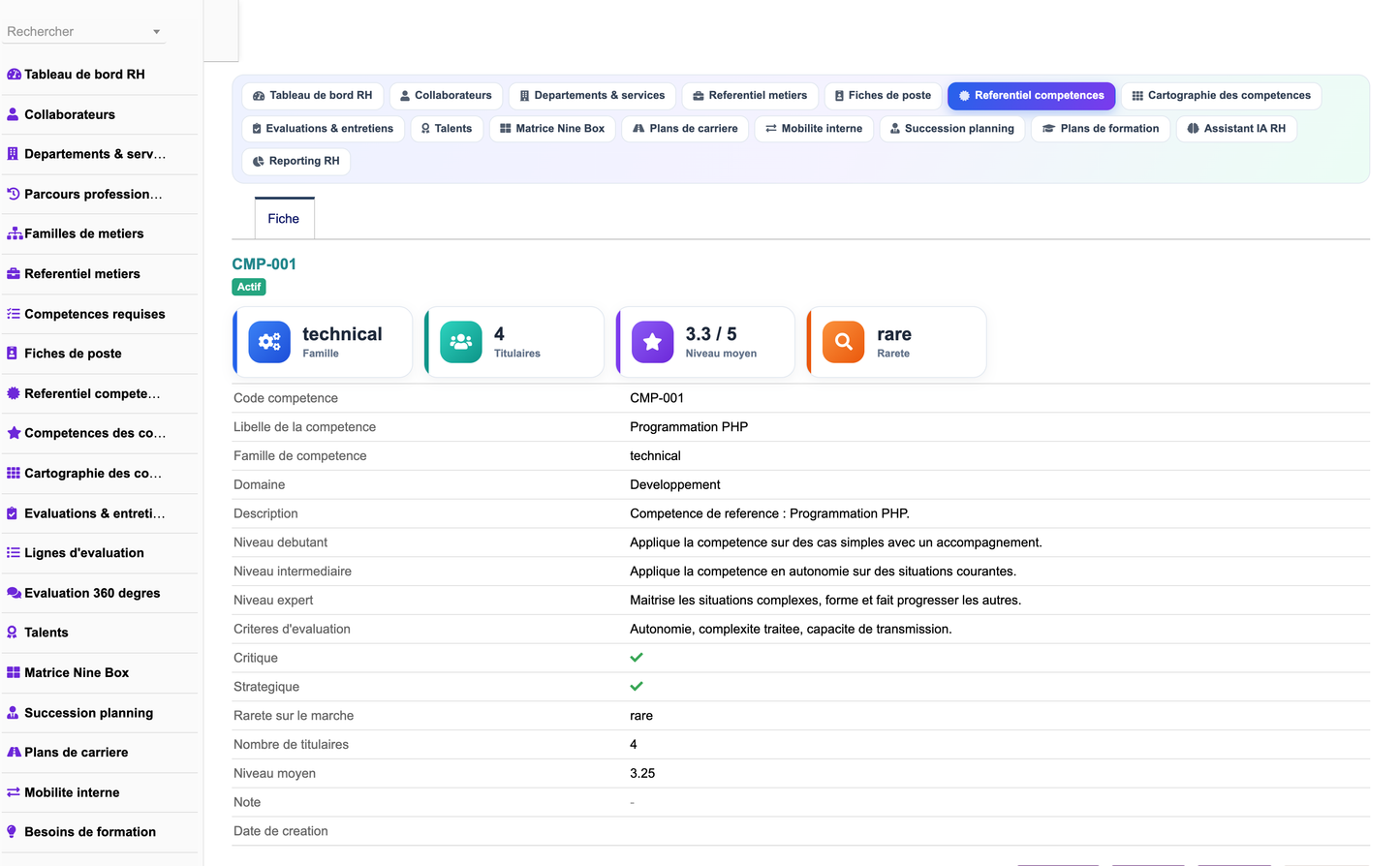The height and width of the screenshot is (866, 1400).
Task: Click the green Actif status badge
Action: pyautogui.click(x=249, y=287)
